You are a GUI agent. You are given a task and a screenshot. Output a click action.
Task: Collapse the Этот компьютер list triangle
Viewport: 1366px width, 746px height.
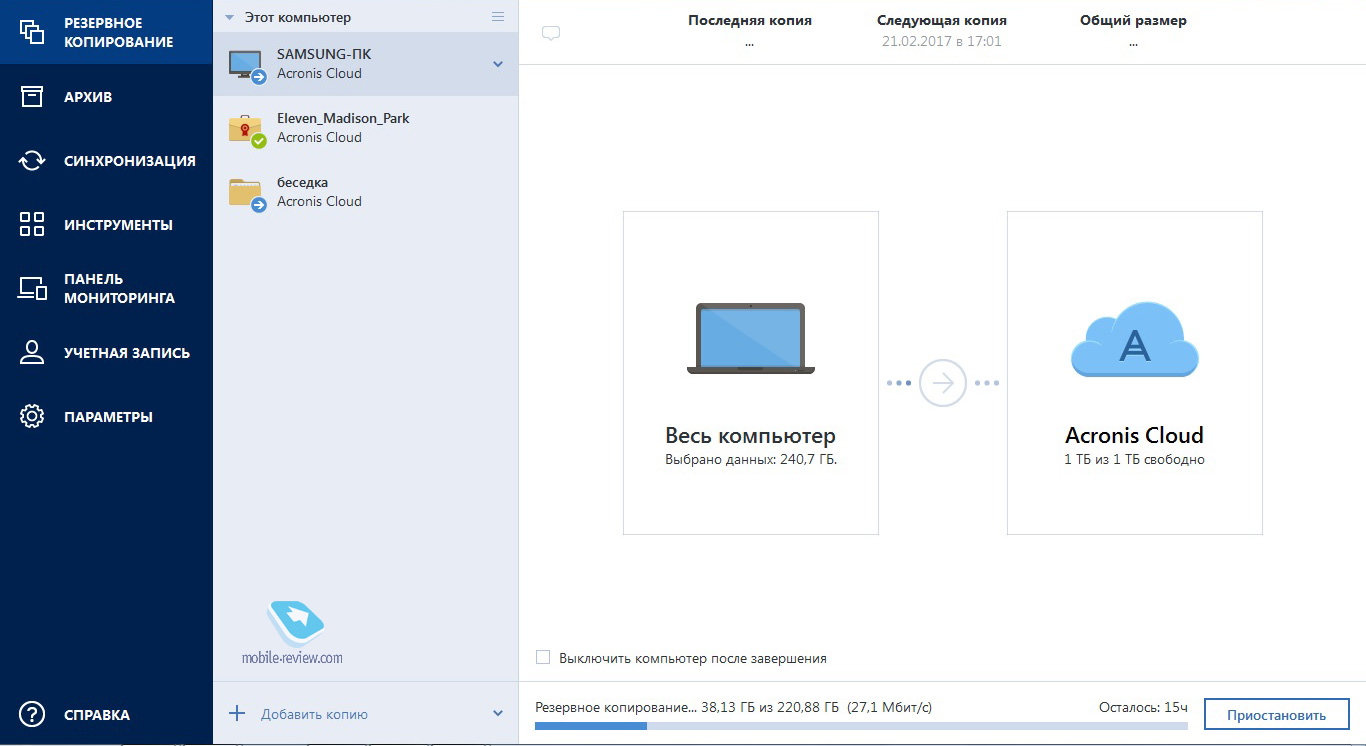230,18
